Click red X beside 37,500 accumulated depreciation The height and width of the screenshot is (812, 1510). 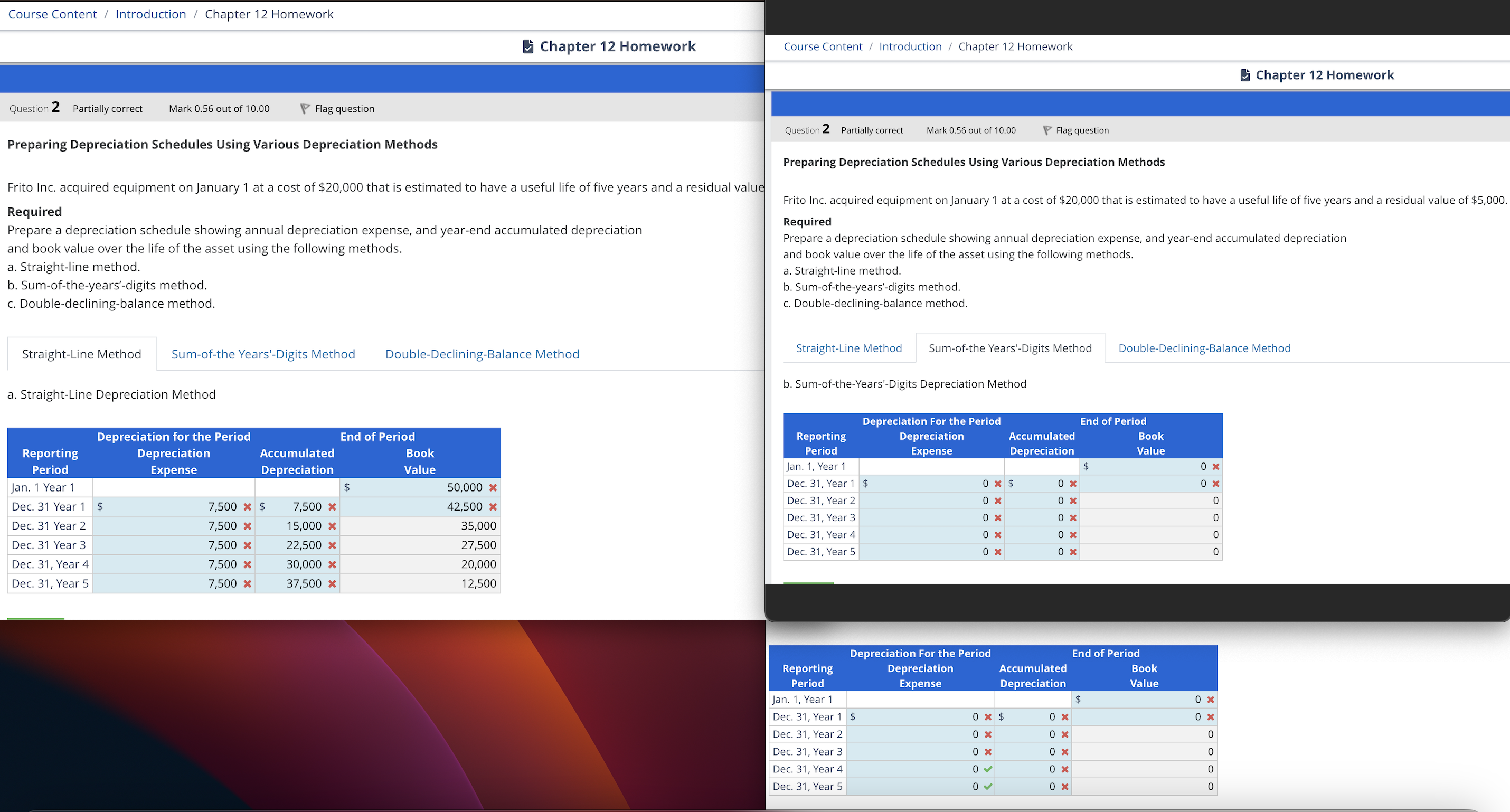pyautogui.click(x=333, y=584)
